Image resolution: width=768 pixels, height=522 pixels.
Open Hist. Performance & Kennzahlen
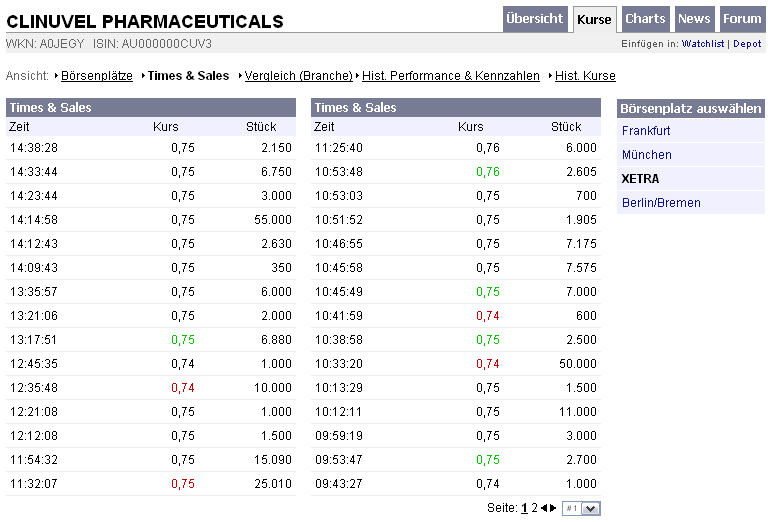click(x=451, y=76)
